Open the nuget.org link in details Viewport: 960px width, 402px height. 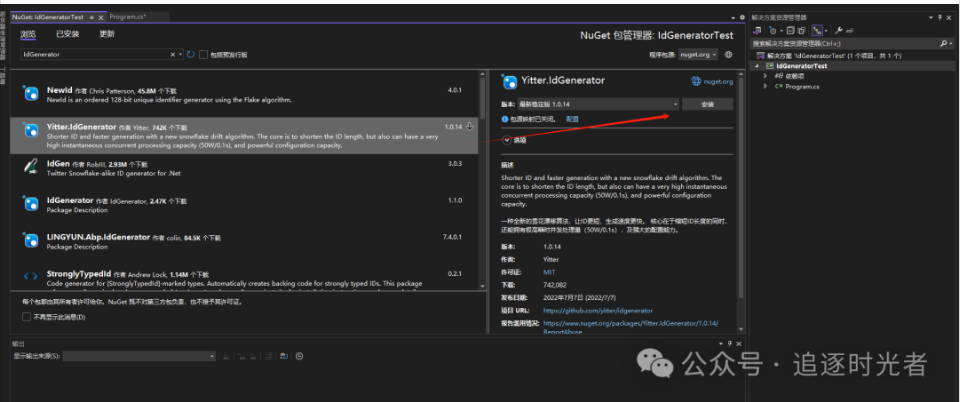pos(716,81)
